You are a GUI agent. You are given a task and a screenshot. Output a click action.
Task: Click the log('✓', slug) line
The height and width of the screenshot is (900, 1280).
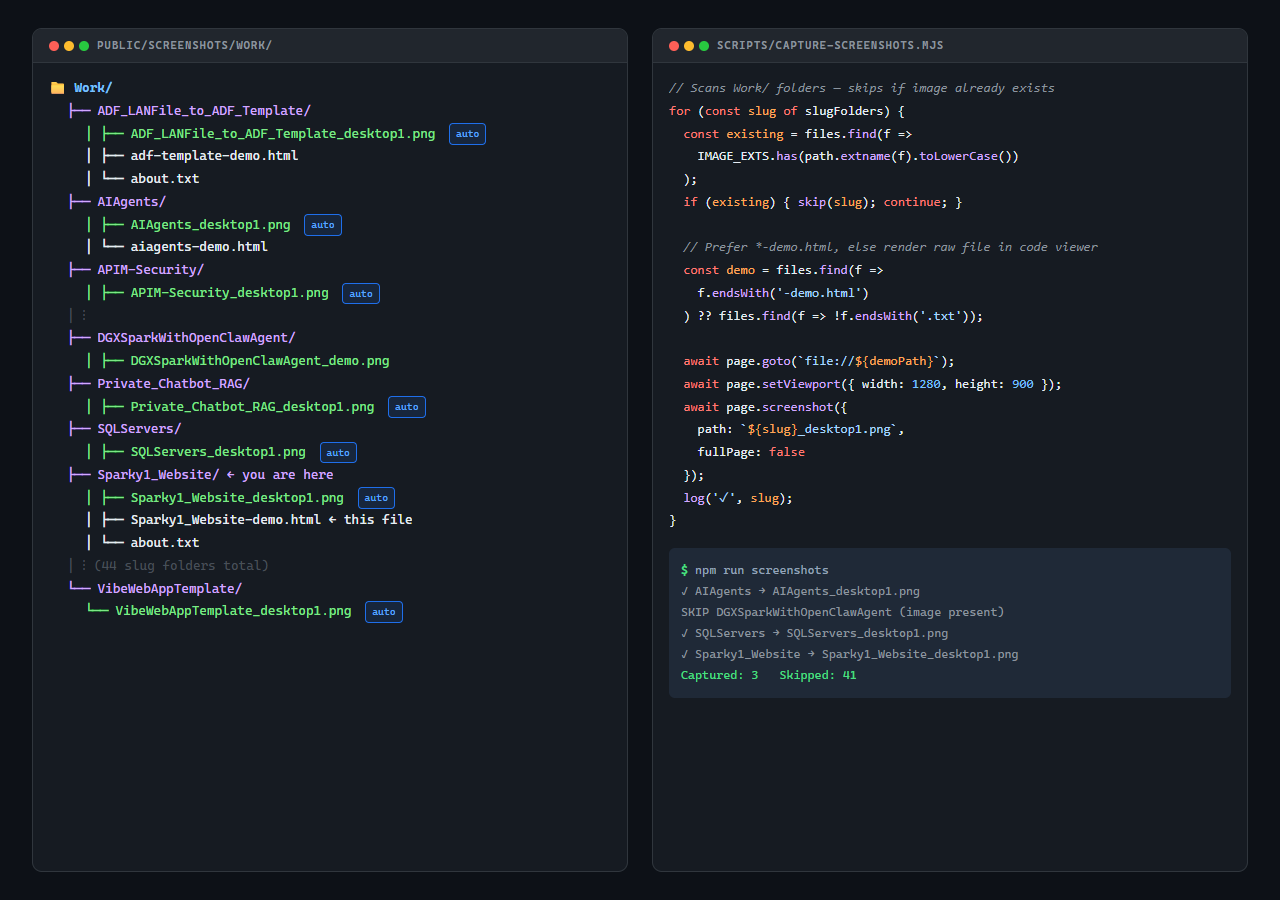738,498
